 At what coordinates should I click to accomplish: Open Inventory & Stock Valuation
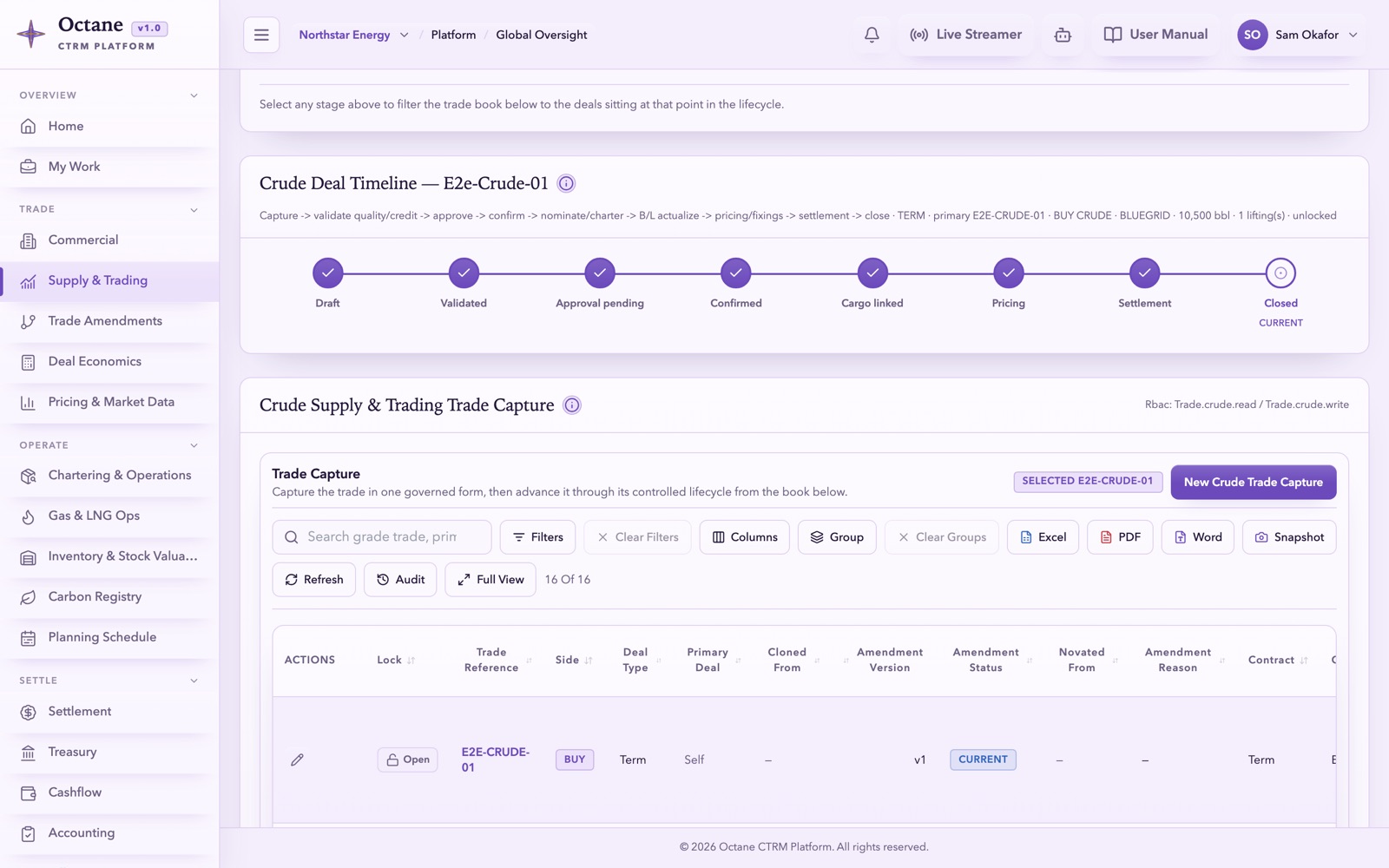pyautogui.click(x=109, y=556)
